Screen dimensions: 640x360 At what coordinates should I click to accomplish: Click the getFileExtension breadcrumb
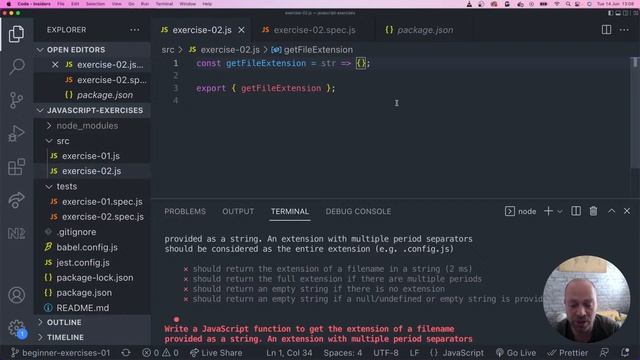click(312, 50)
